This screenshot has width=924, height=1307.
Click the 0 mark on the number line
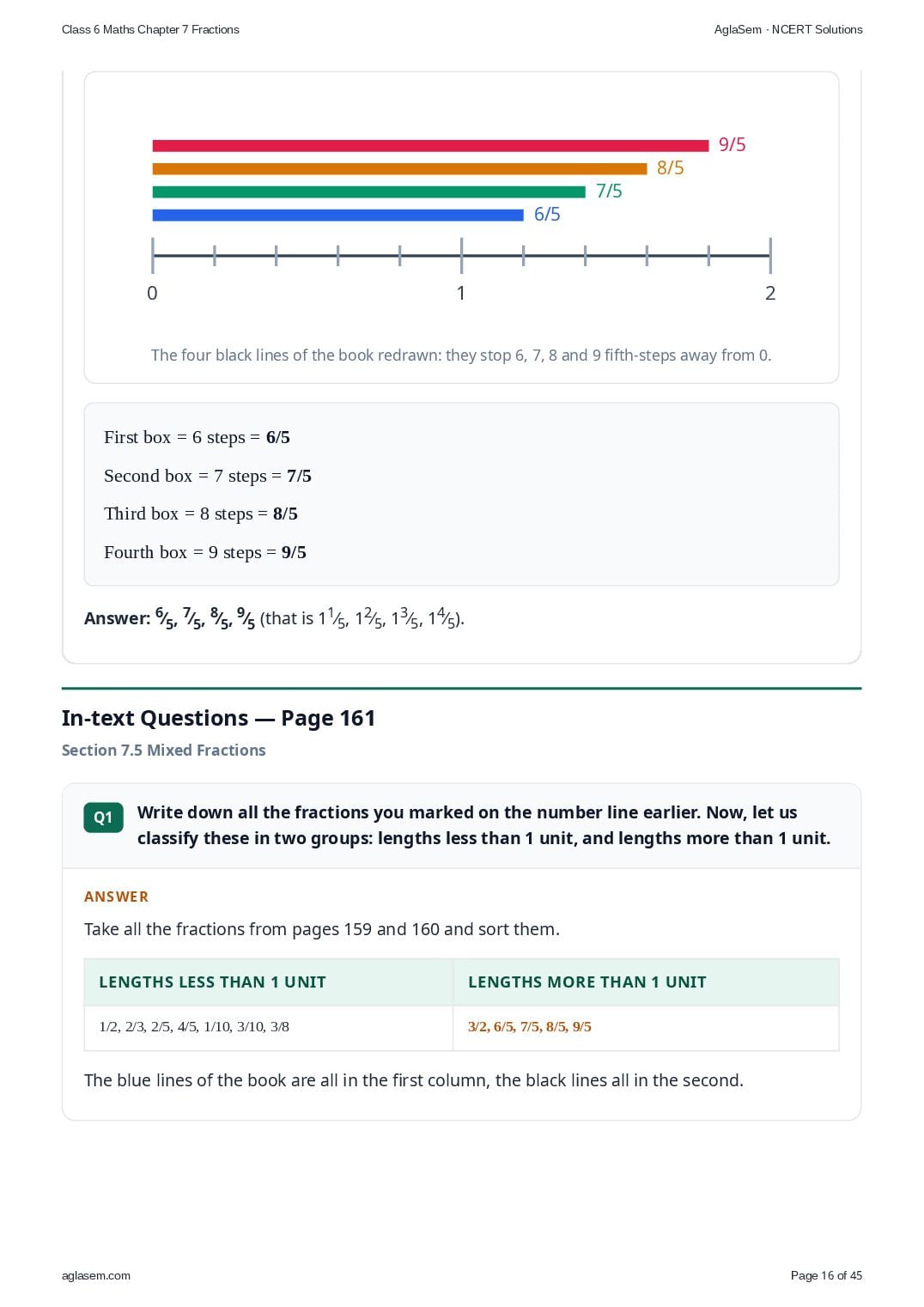[152, 293]
